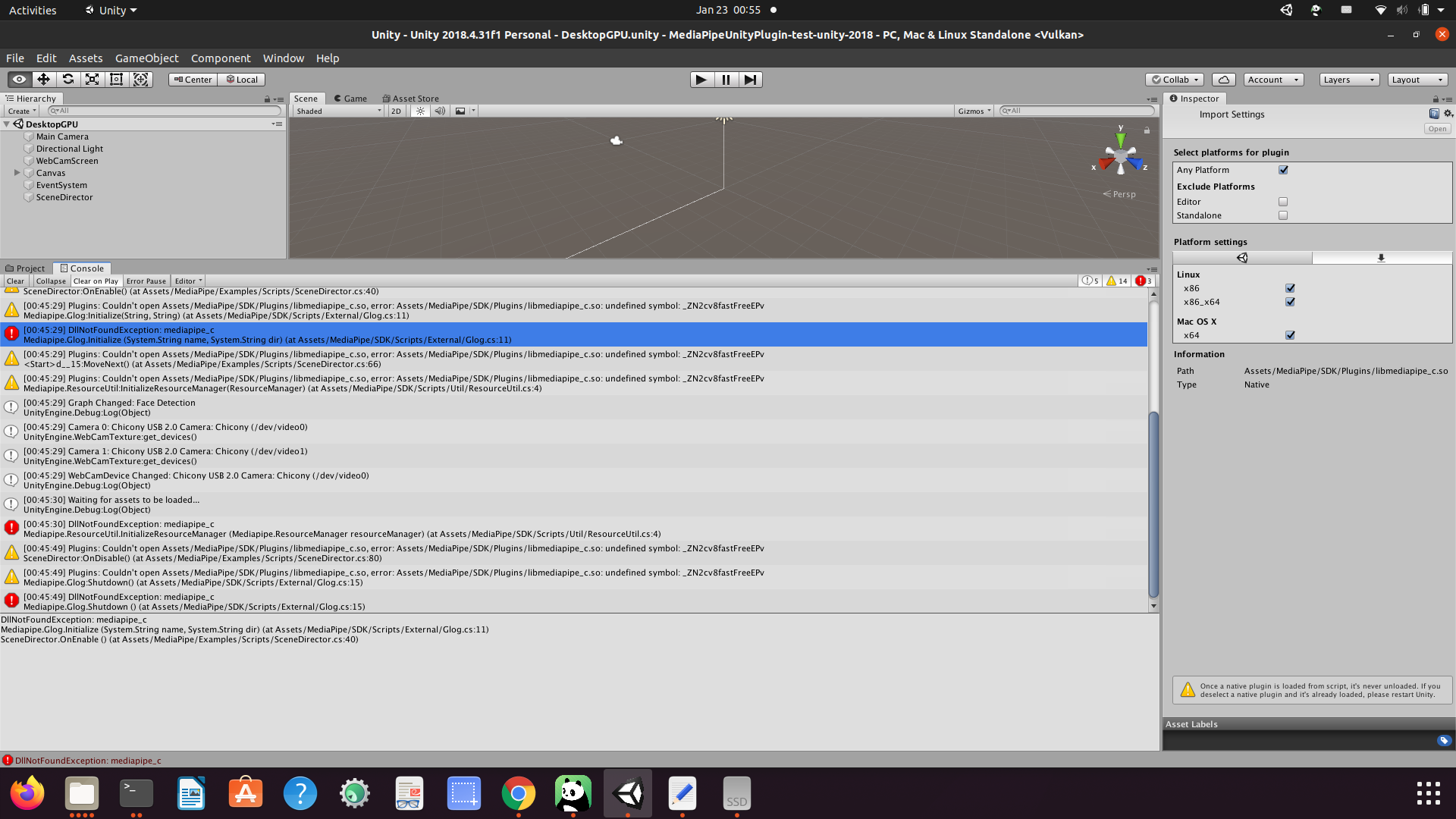This screenshot has width=1456, height=819.
Task: Select the Rotate tool
Action: (x=67, y=79)
